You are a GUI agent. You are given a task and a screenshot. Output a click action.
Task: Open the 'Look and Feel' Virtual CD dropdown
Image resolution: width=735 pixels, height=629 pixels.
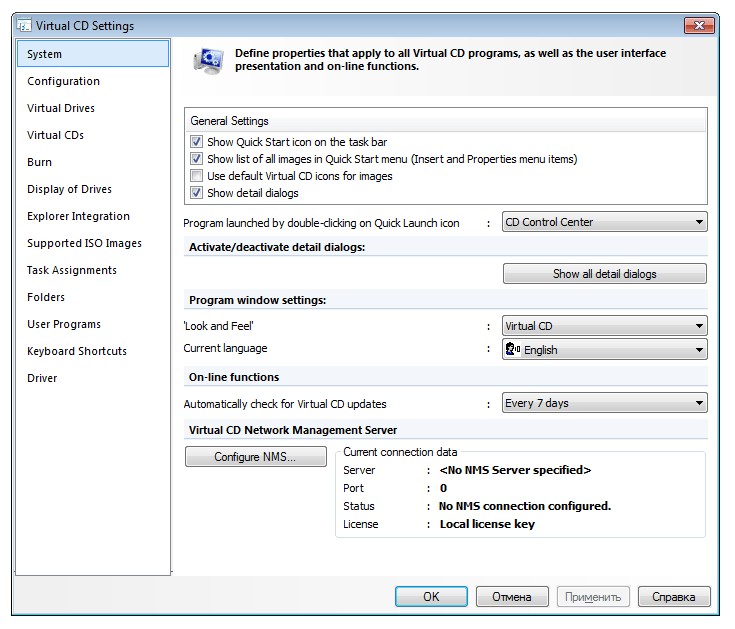pyautogui.click(x=604, y=326)
